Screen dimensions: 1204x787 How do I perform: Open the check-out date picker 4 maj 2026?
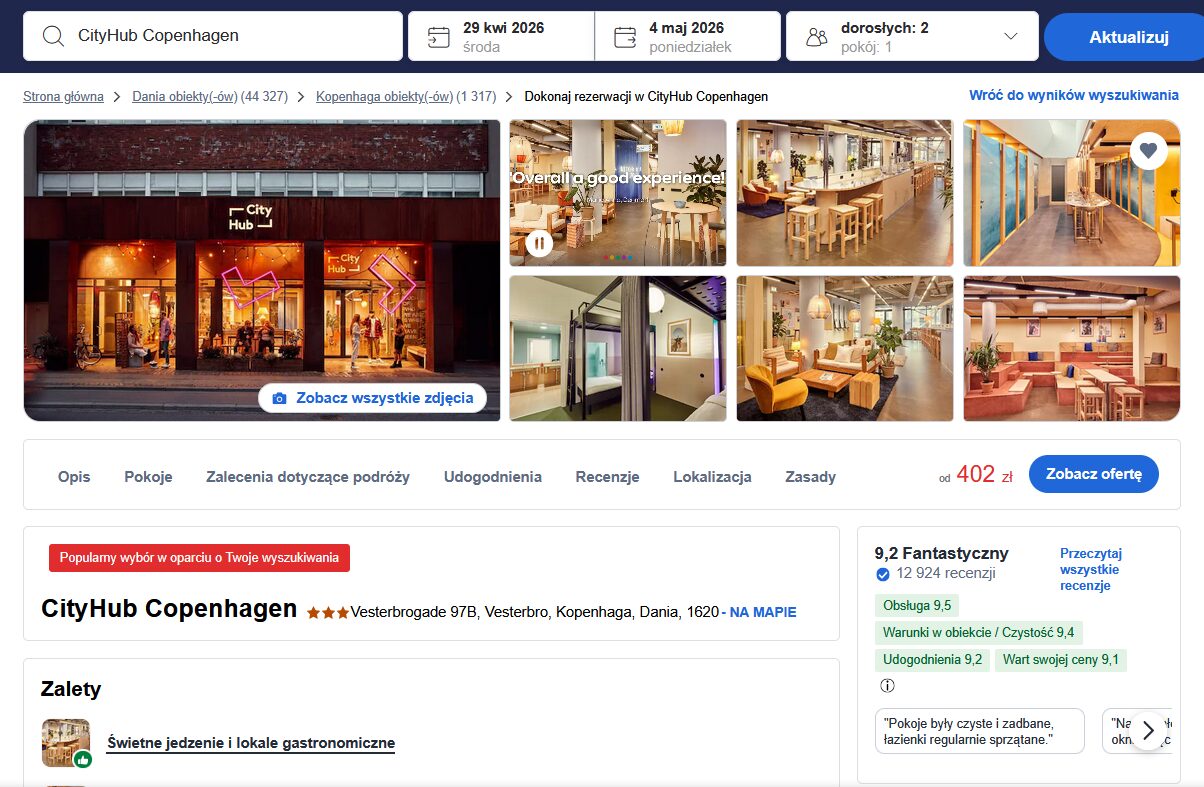point(688,37)
